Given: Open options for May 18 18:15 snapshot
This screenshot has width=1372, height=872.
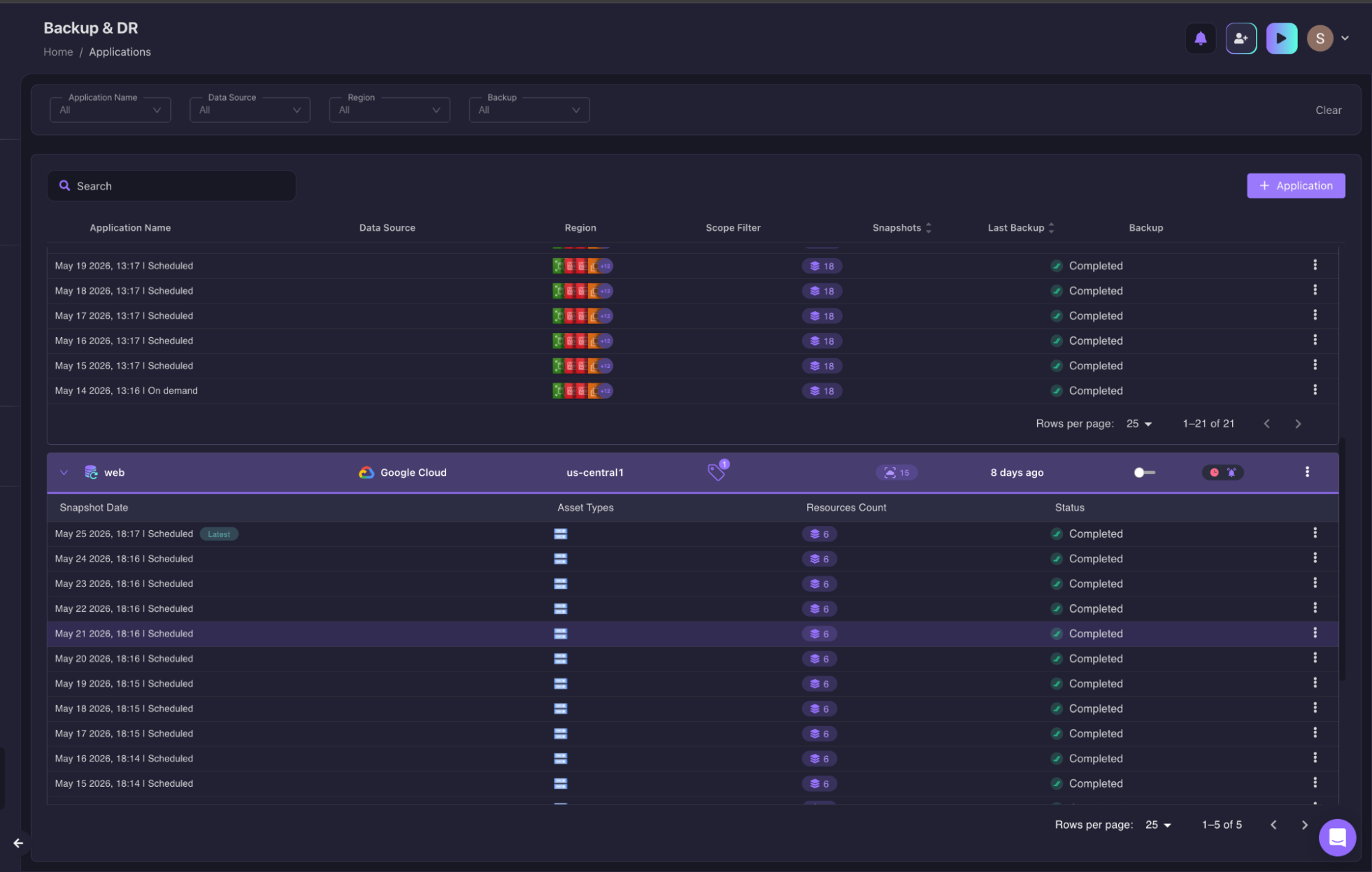Looking at the screenshot, I should point(1315,708).
